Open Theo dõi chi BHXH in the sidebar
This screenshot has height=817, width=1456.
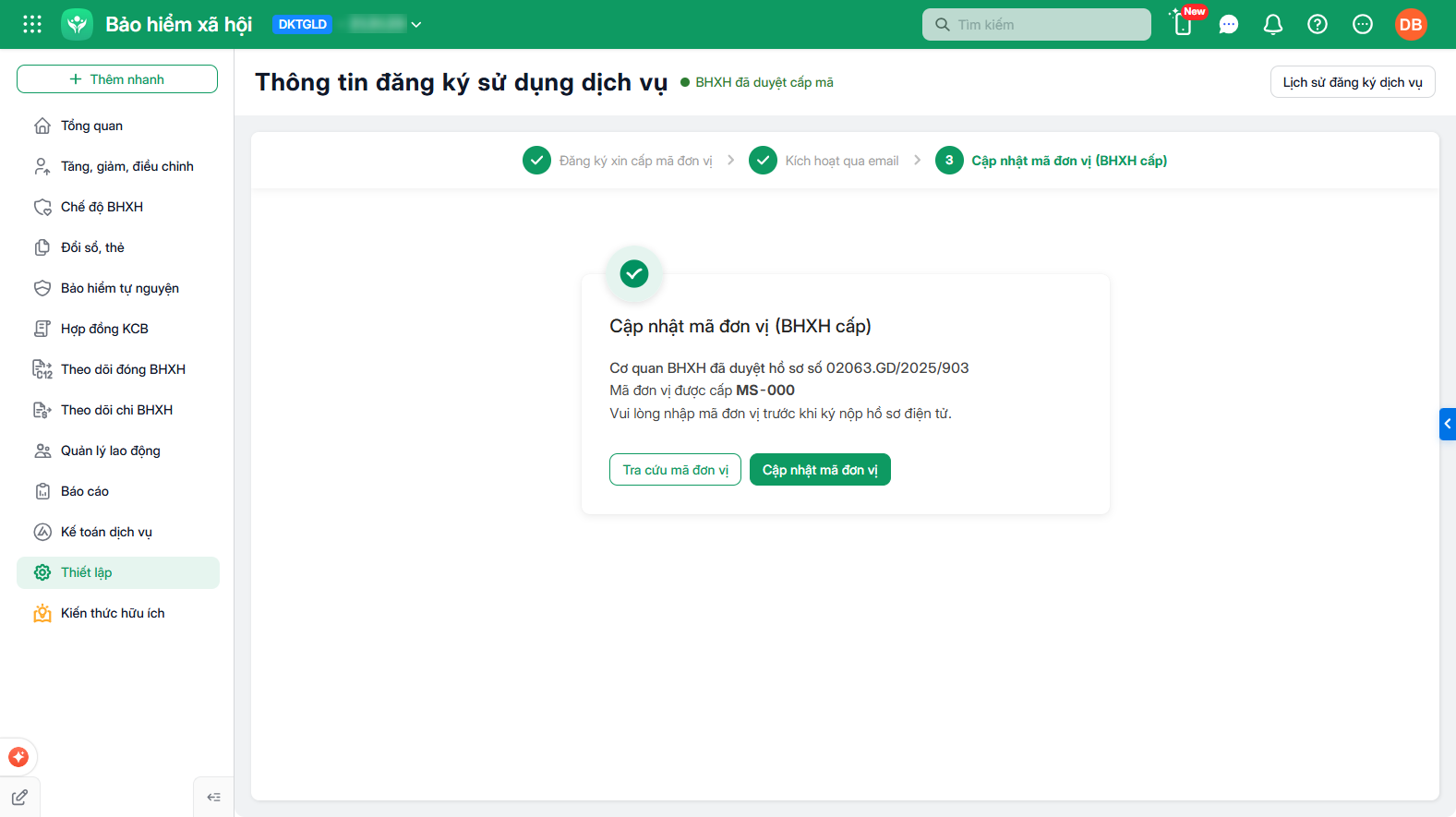pos(118,410)
